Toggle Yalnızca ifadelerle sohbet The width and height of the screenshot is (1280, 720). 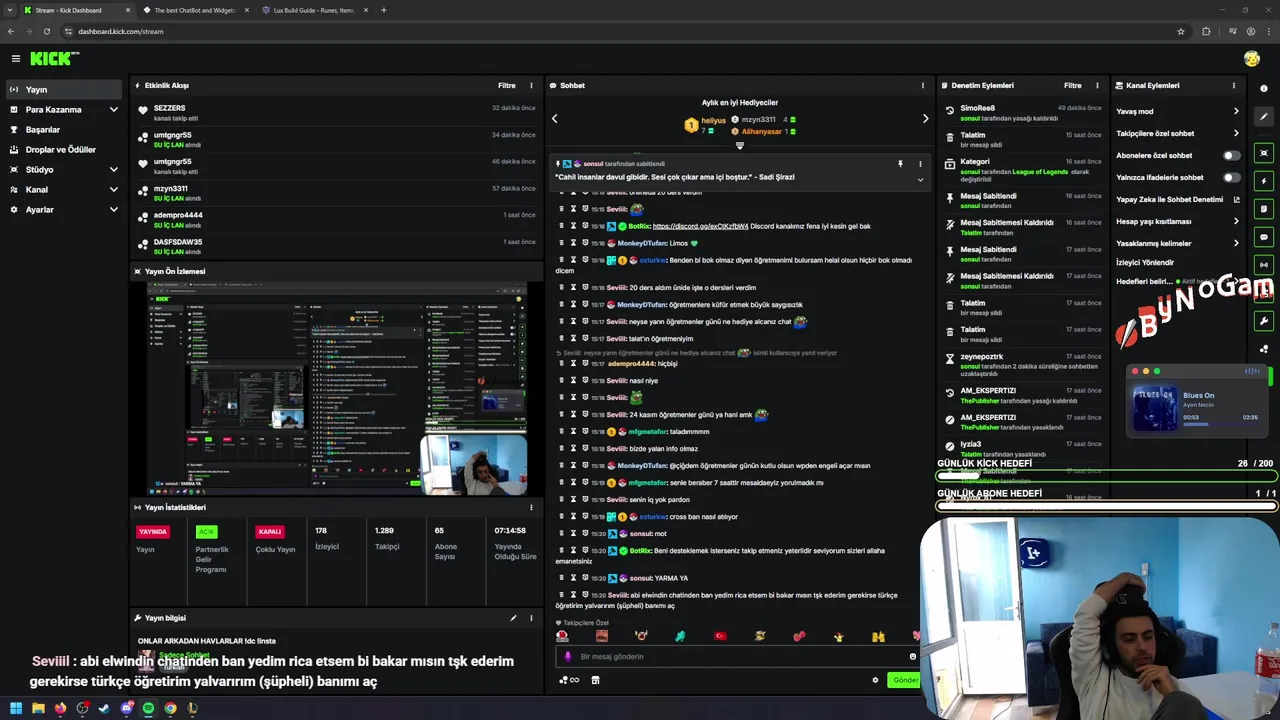[x=1232, y=177]
